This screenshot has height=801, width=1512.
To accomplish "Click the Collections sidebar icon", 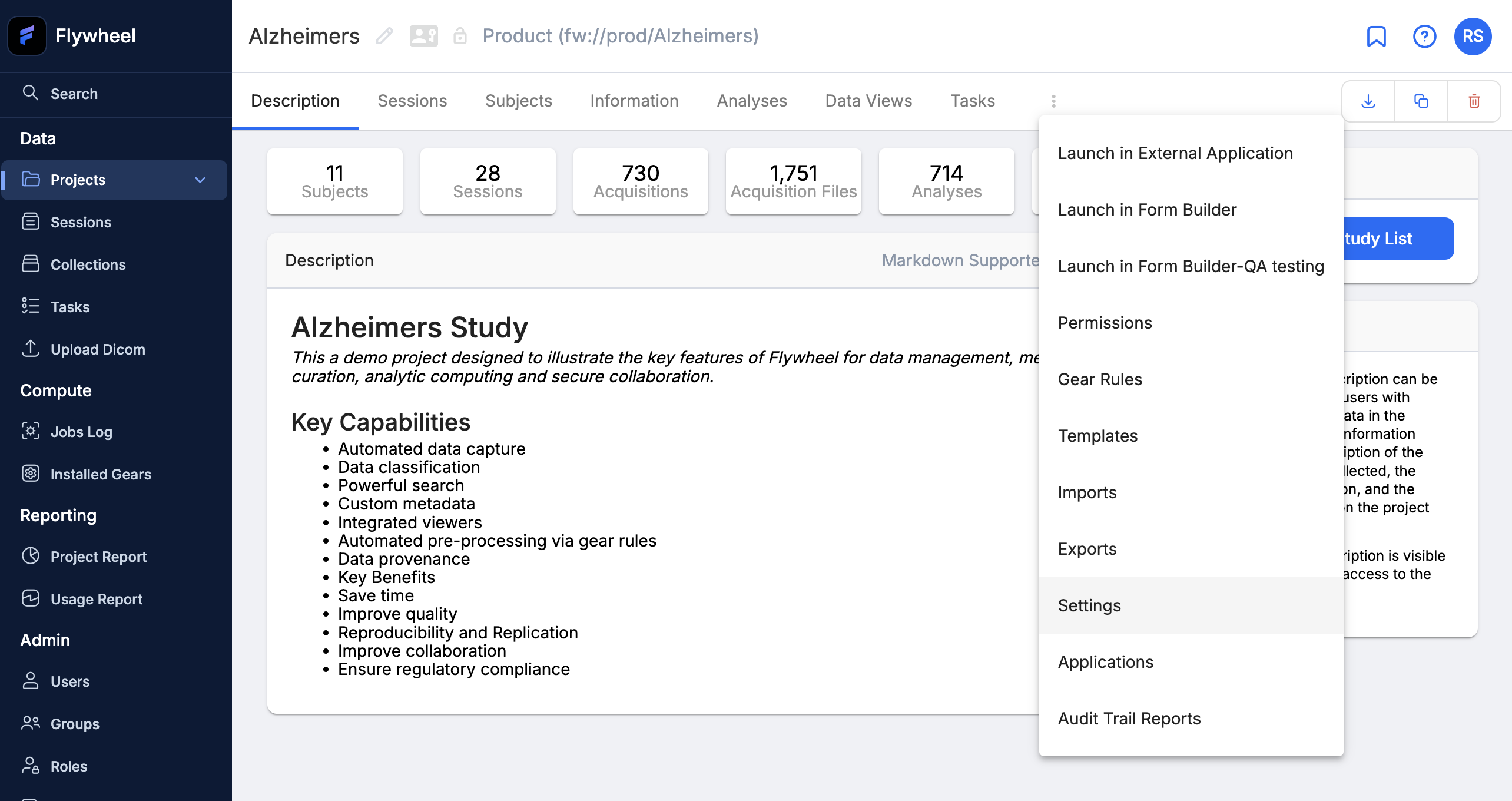I will click(x=31, y=264).
